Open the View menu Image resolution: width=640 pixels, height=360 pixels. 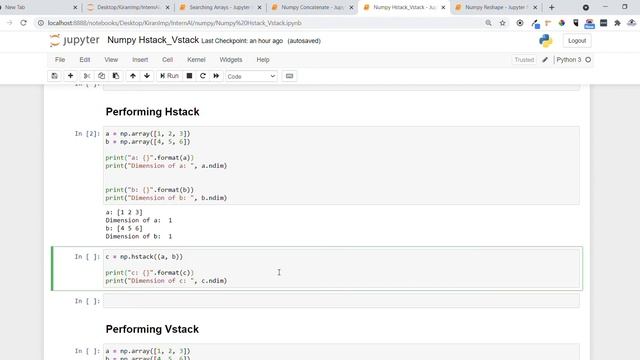111,60
